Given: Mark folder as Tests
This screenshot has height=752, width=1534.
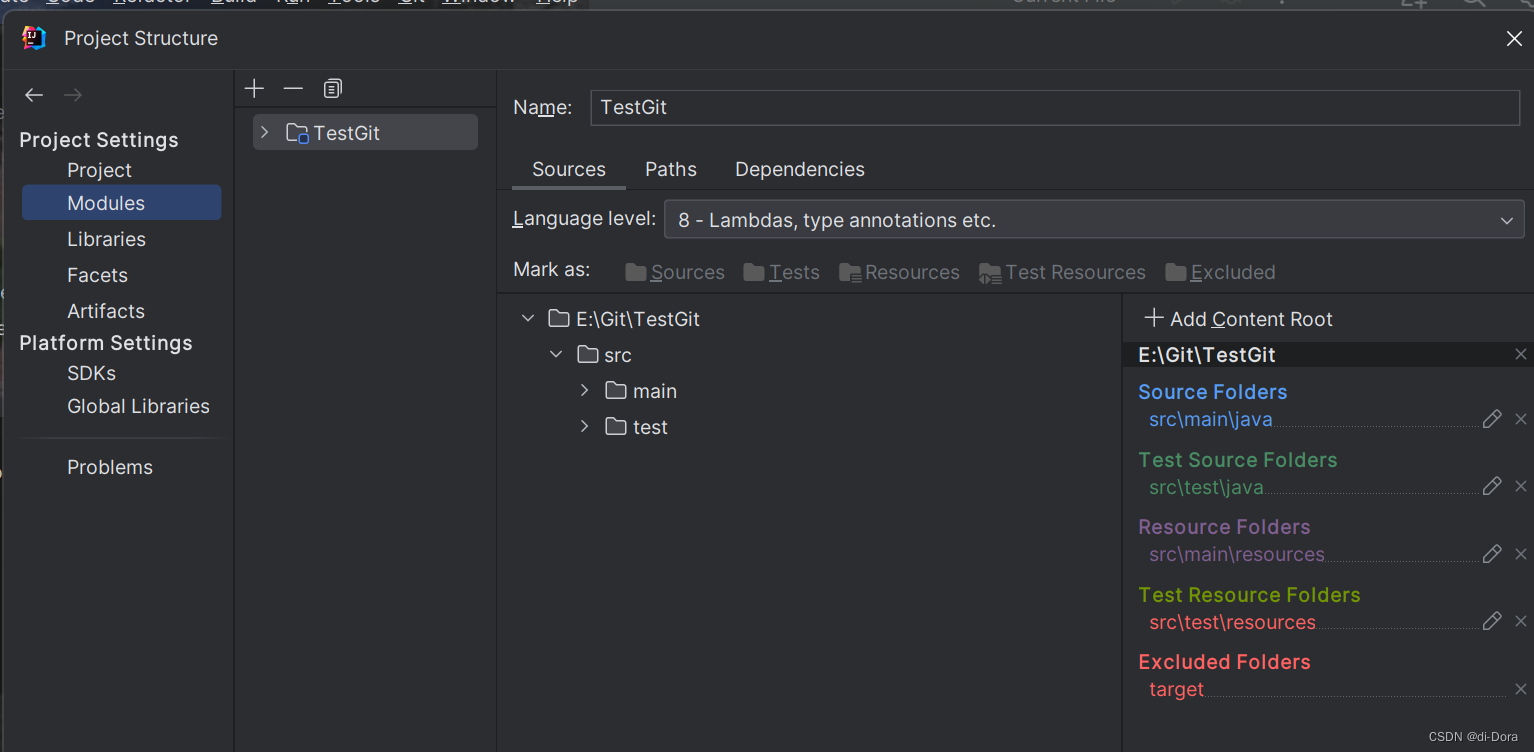Looking at the screenshot, I should click(x=782, y=272).
